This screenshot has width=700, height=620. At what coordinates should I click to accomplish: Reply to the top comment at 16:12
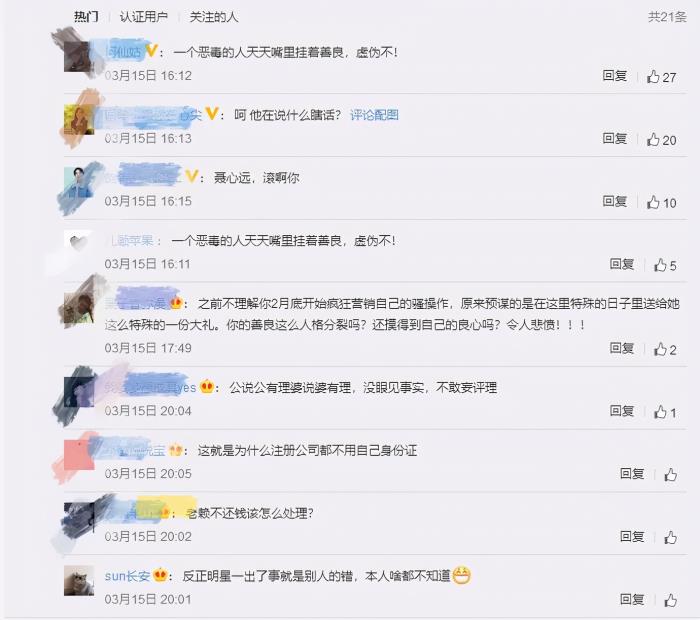tap(615, 76)
